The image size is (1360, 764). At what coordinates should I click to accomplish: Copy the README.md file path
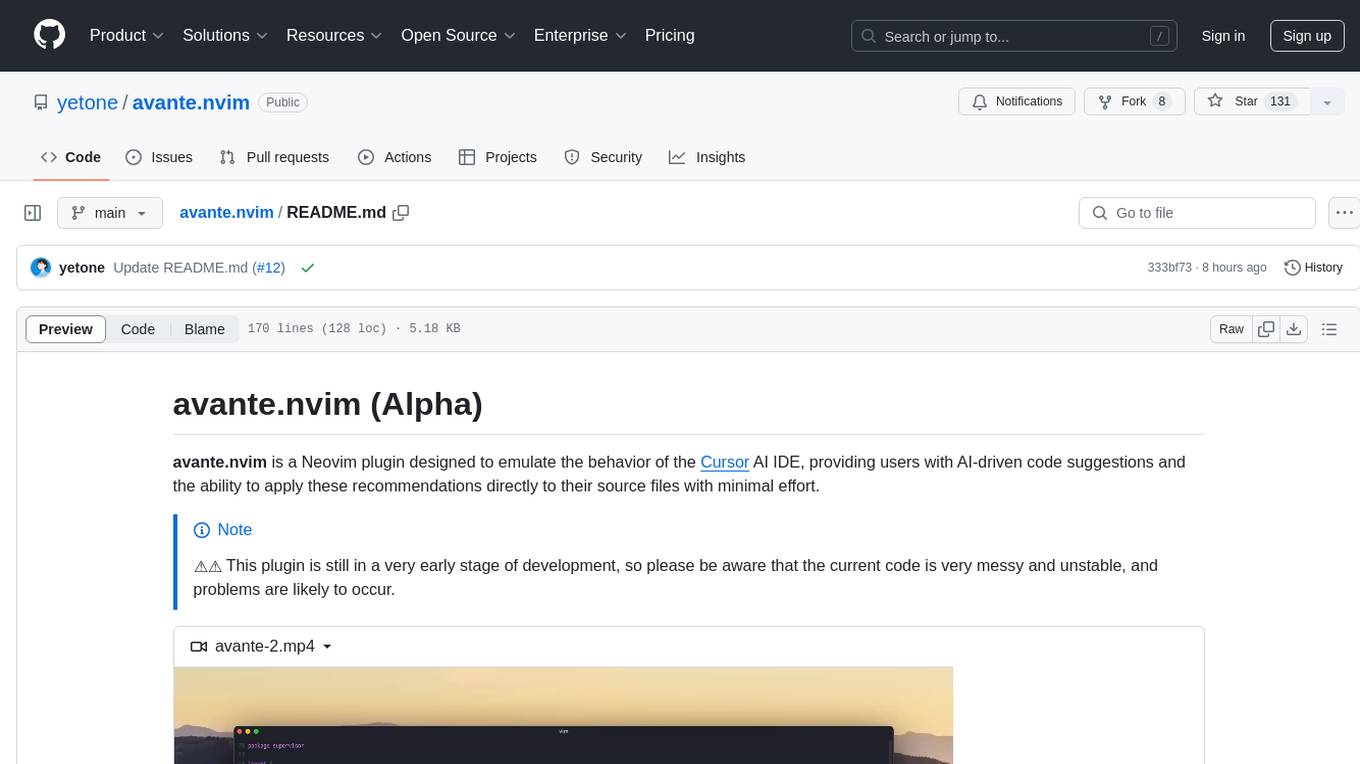401,213
